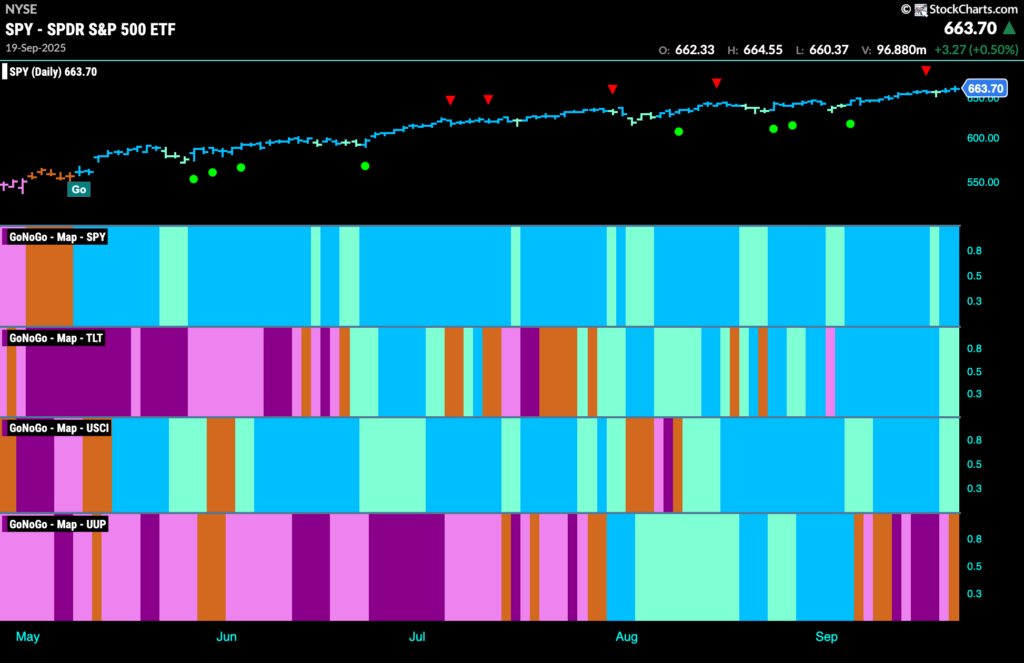Click the green up-arrow beside price 663.70
Image resolution: width=1024 pixels, height=663 pixels.
tap(1010, 28)
